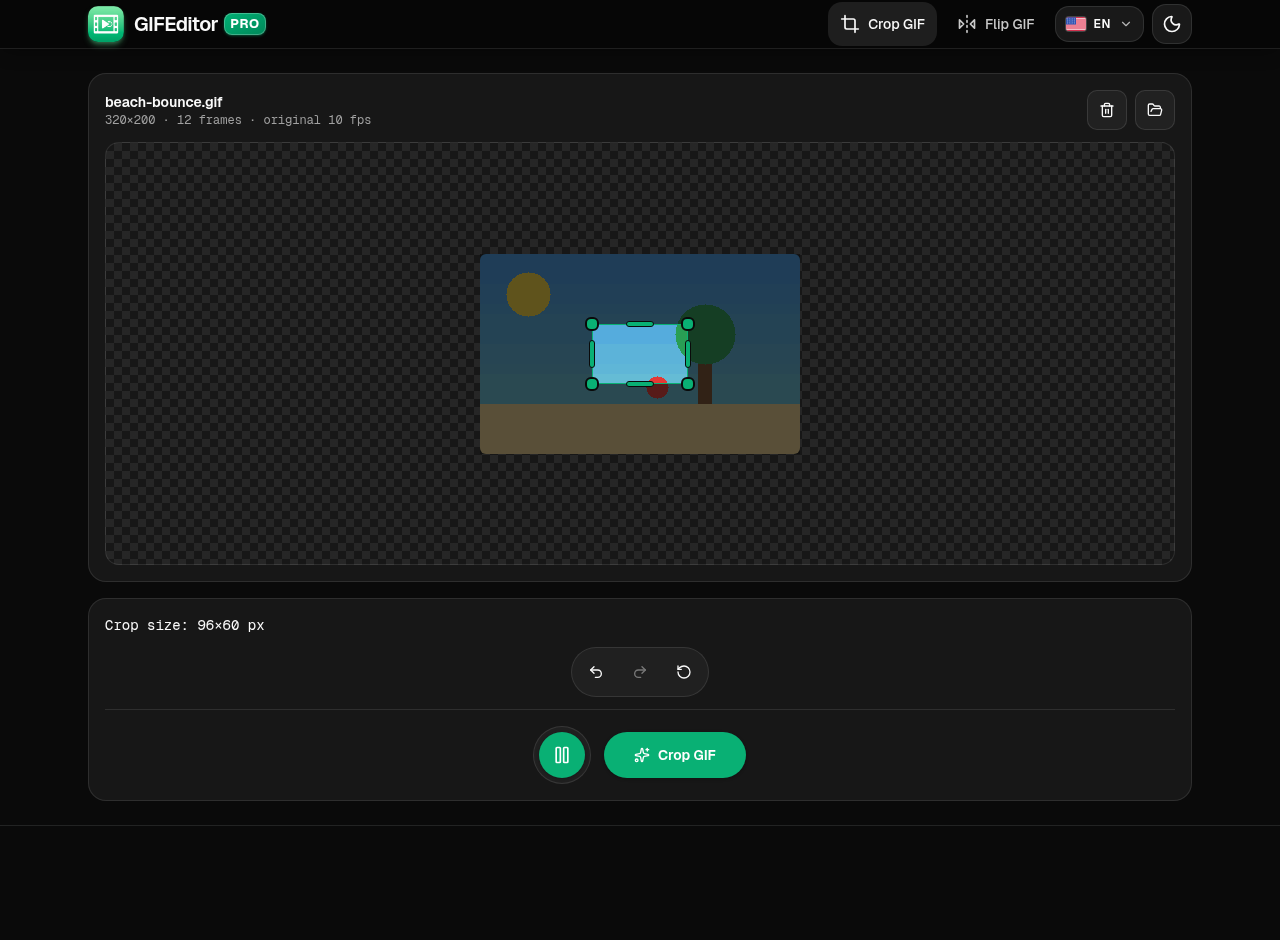Click the US flag icon

tap(1076, 24)
